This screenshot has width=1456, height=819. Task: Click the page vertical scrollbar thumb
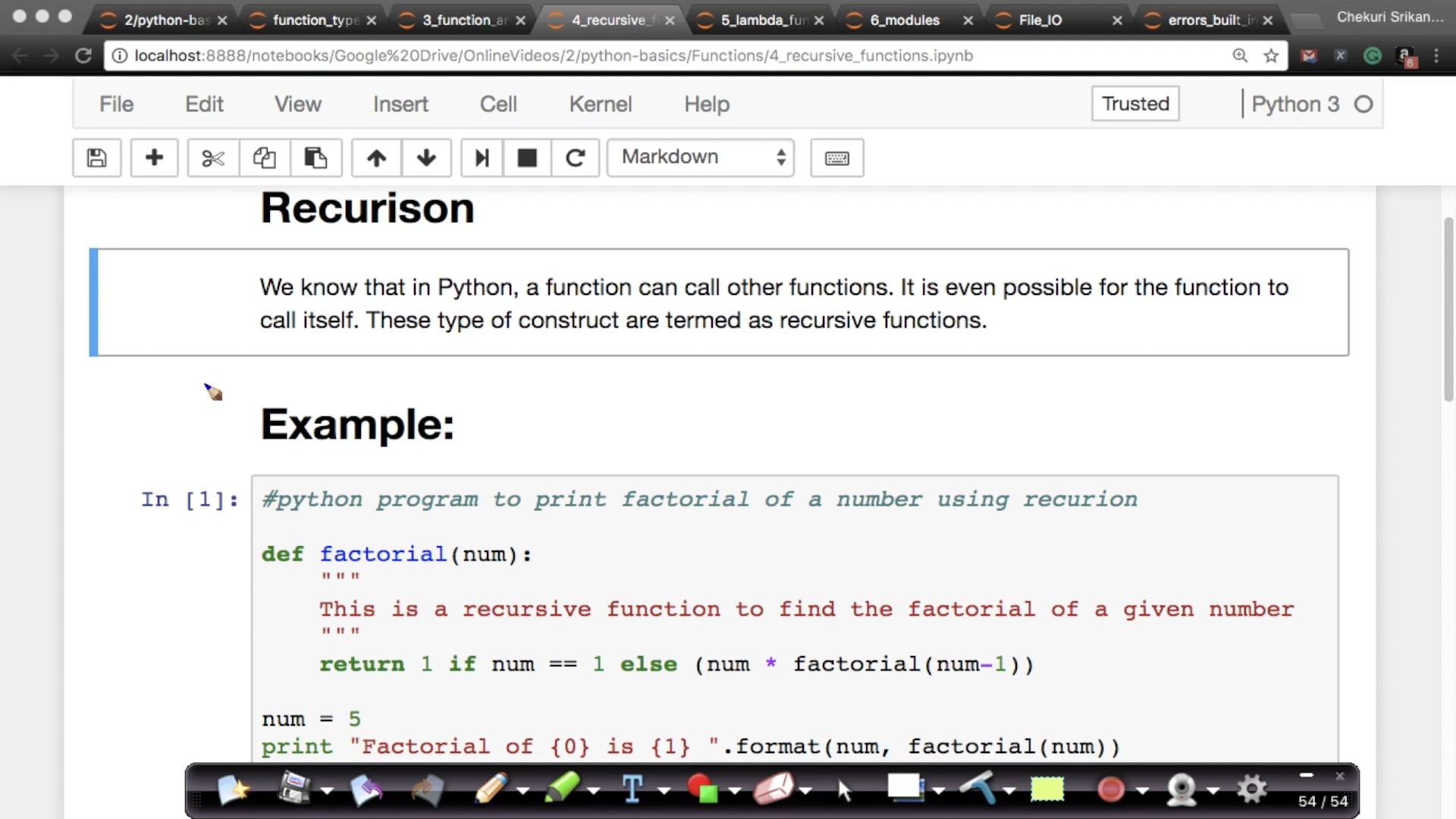click(x=1448, y=307)
